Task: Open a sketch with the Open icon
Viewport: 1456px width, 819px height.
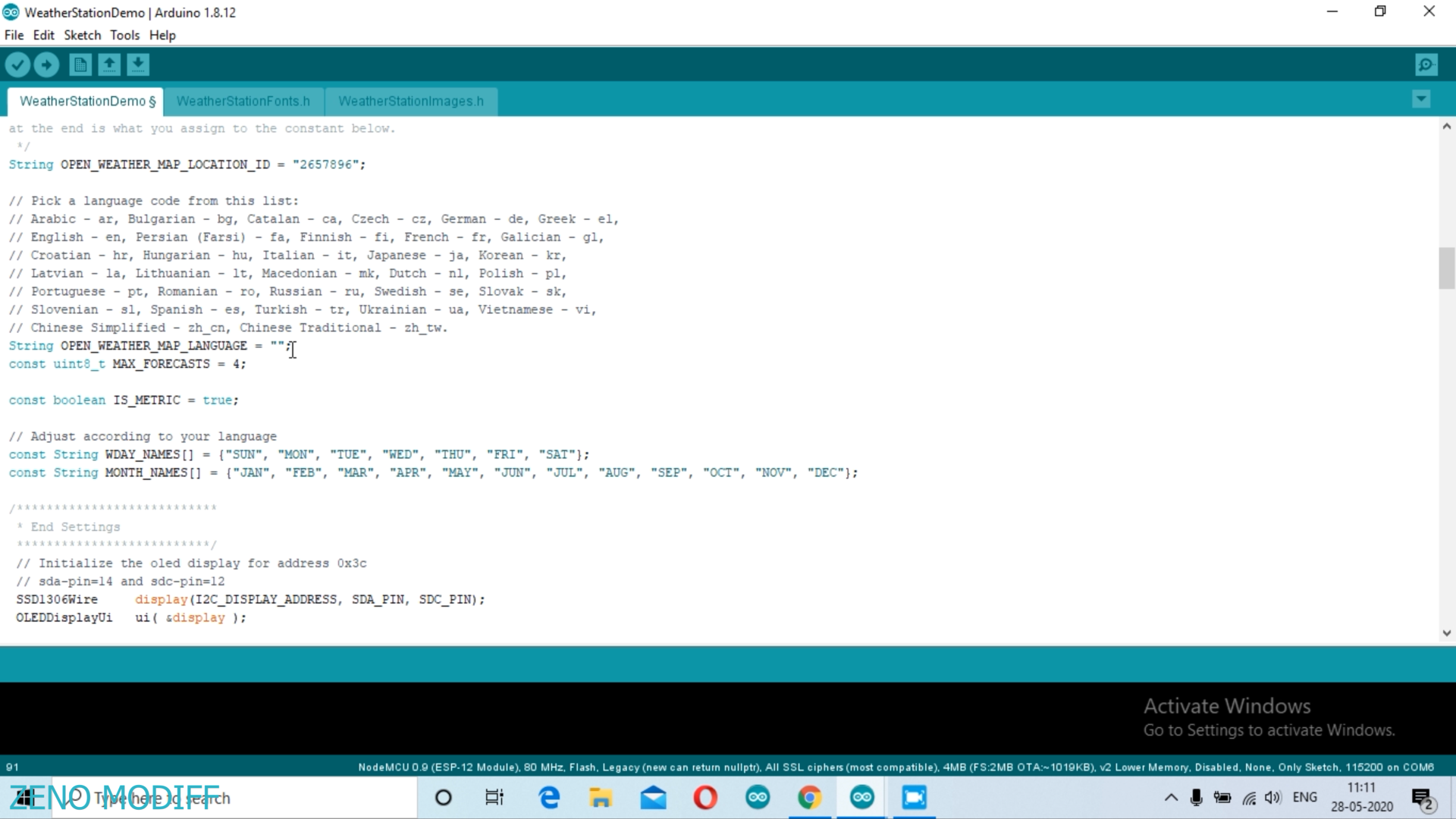Action: pos(109,64)
